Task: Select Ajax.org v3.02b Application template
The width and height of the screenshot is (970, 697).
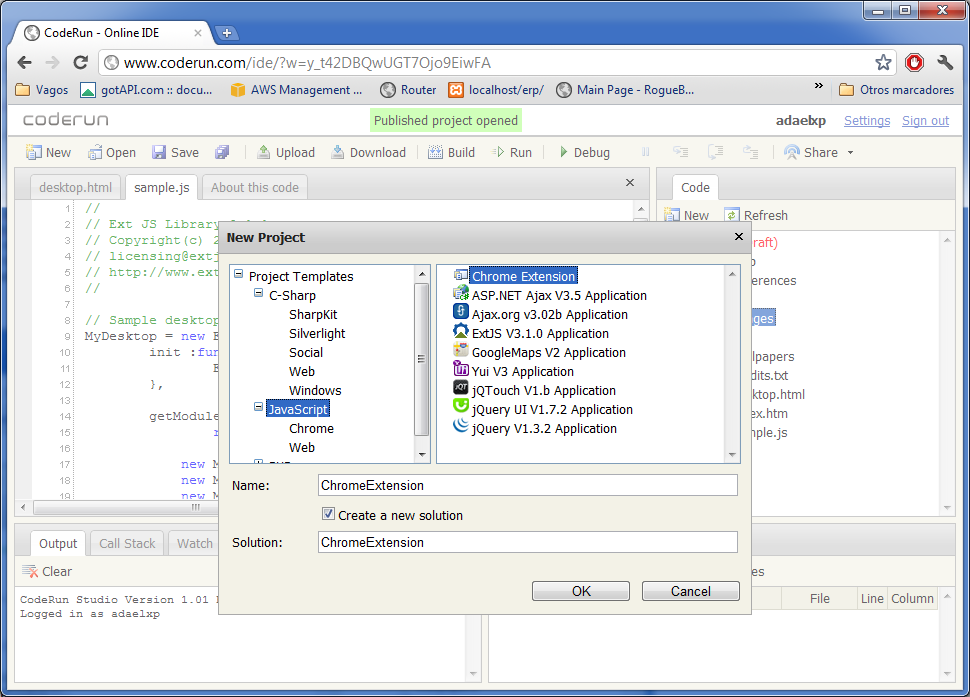Action: 550,315
